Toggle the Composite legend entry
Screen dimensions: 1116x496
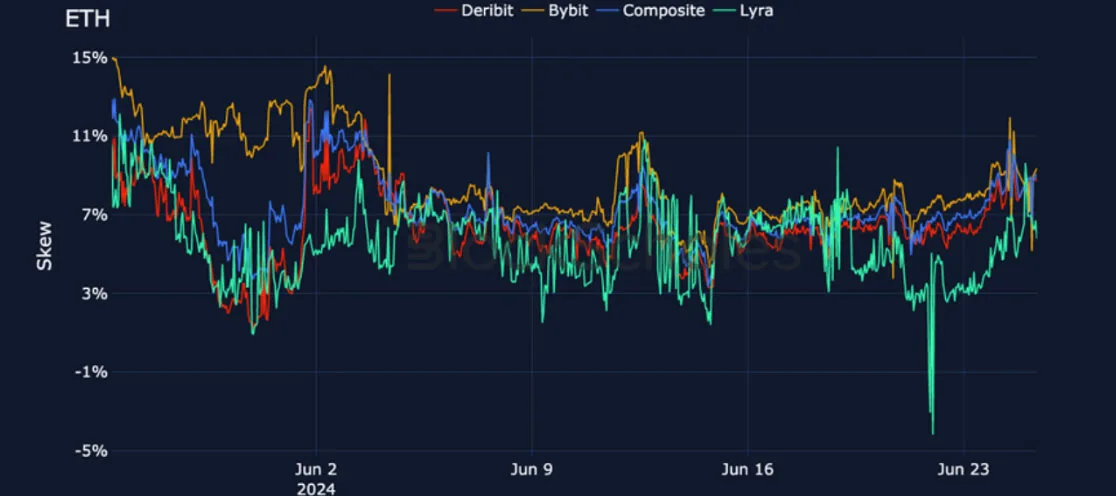[x=650, y=11]
